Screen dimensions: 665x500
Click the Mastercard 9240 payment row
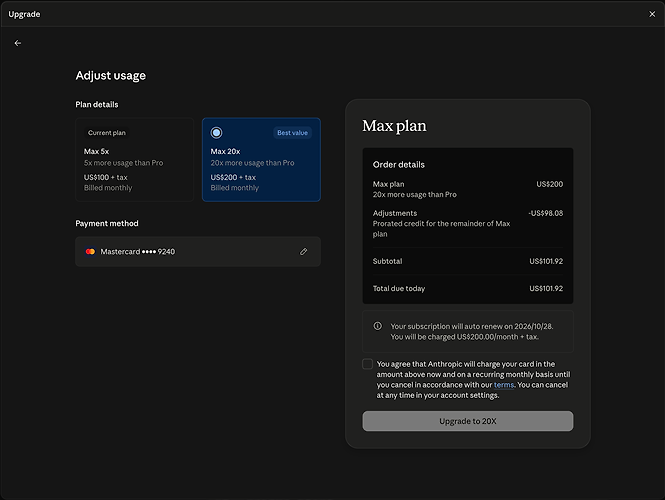[x=198, y=251]
